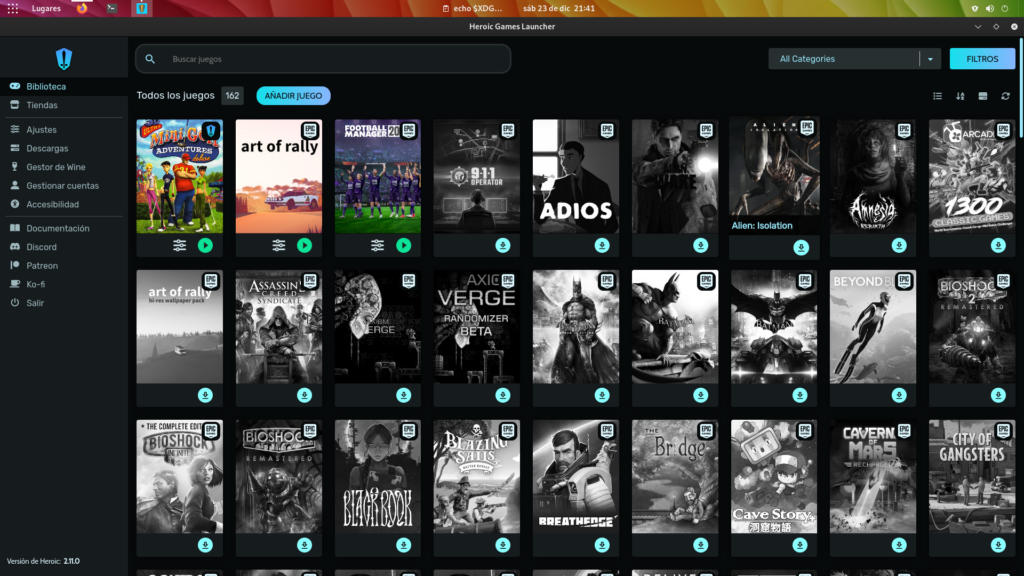
Task: Refresh the game library
Action: click(x=1006, y=96)
